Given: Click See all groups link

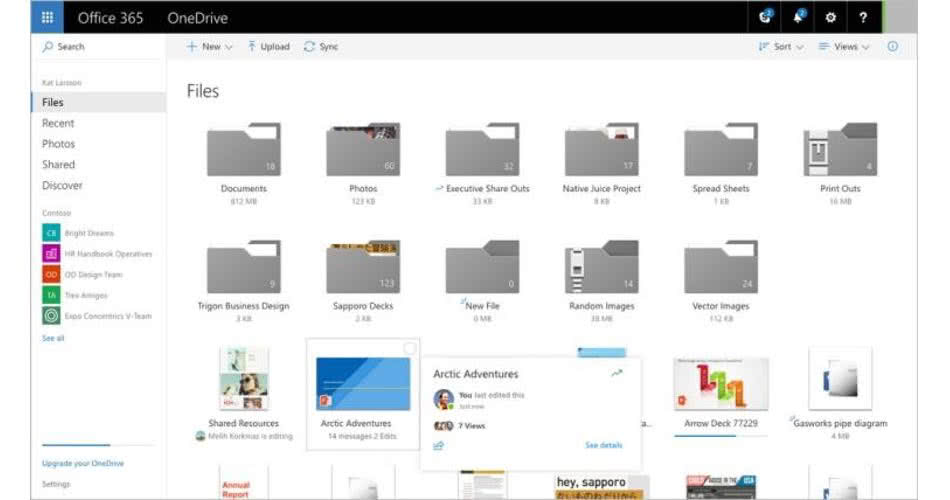Looking at the screenshot, I should tap(53, 338).
